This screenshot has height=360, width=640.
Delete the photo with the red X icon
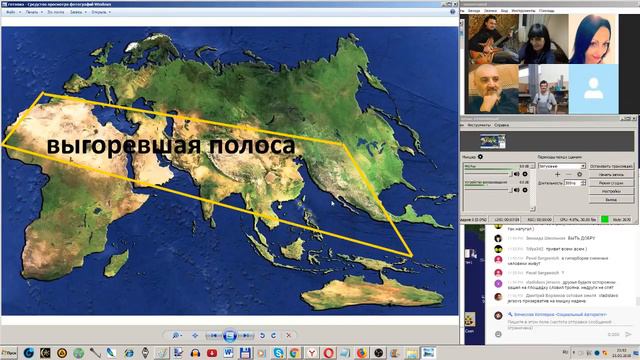[289, 336]
